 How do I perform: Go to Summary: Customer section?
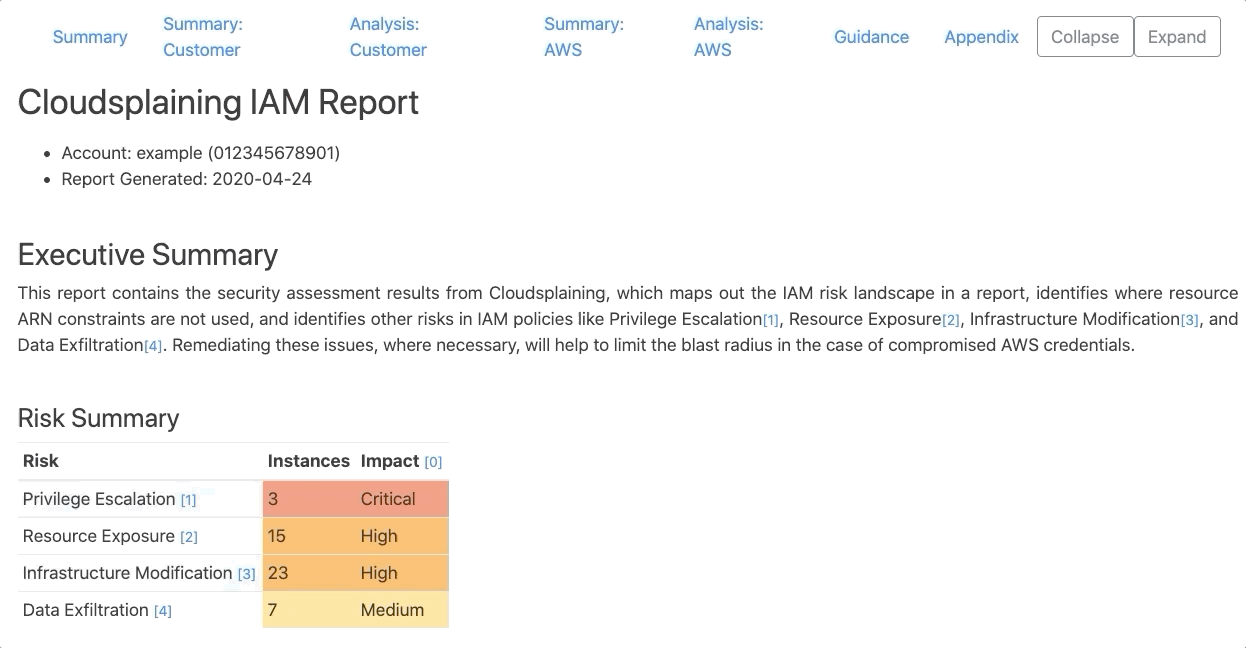click(202, 37)
